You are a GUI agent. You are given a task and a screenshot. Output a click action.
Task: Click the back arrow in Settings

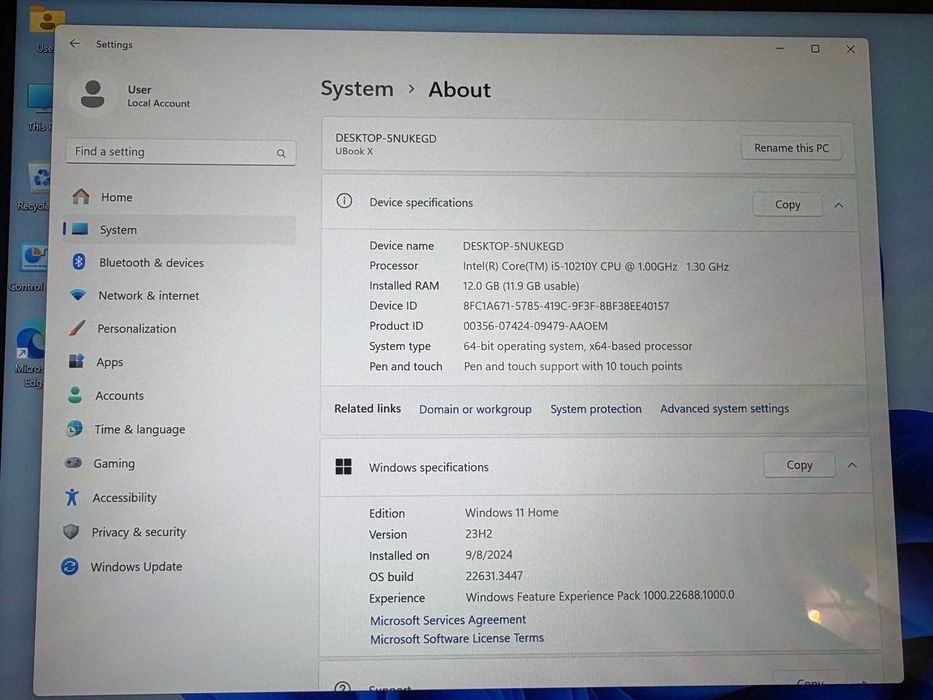(74, 43)
